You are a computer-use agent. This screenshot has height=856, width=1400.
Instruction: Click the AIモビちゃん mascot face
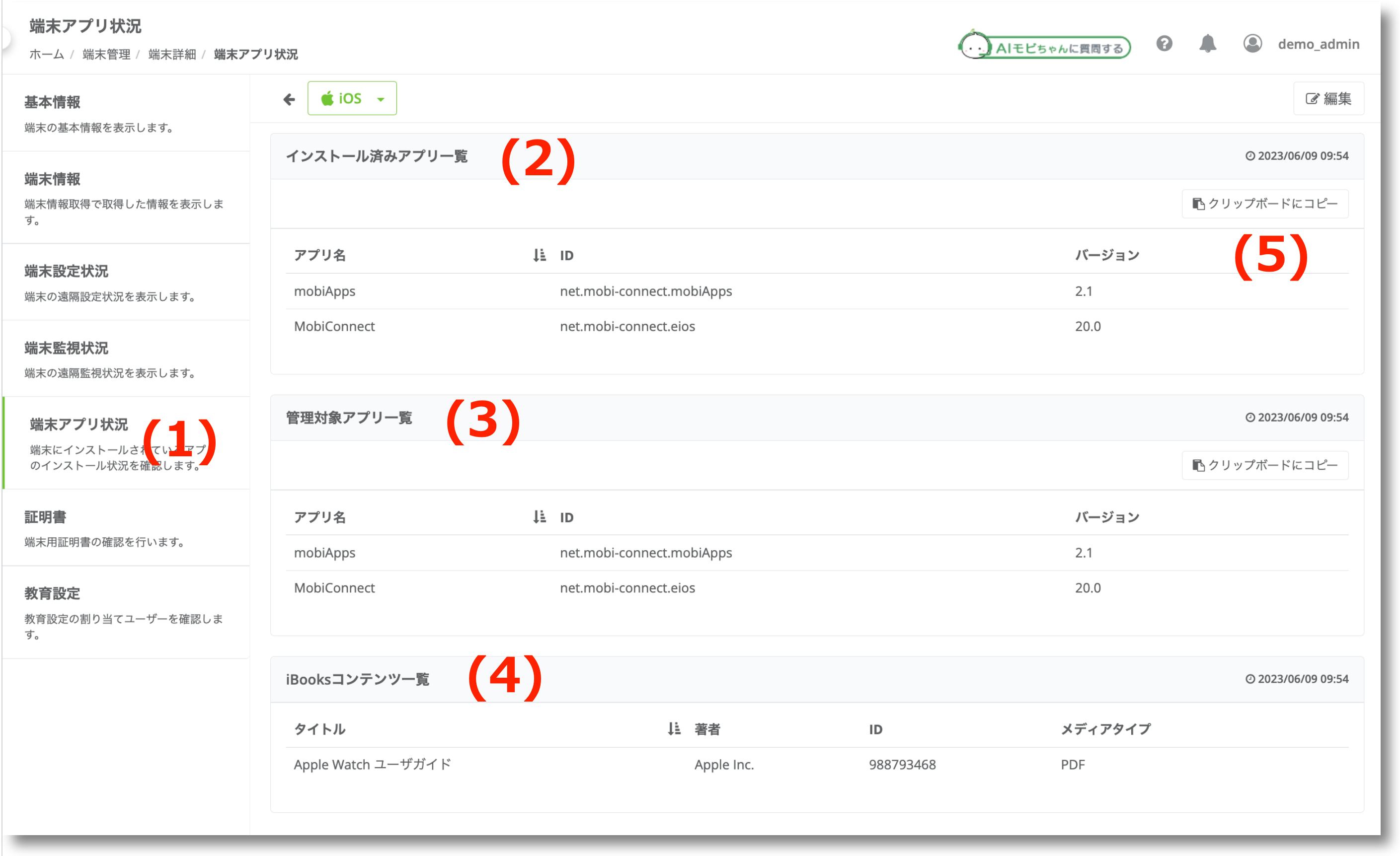point(975,46)
